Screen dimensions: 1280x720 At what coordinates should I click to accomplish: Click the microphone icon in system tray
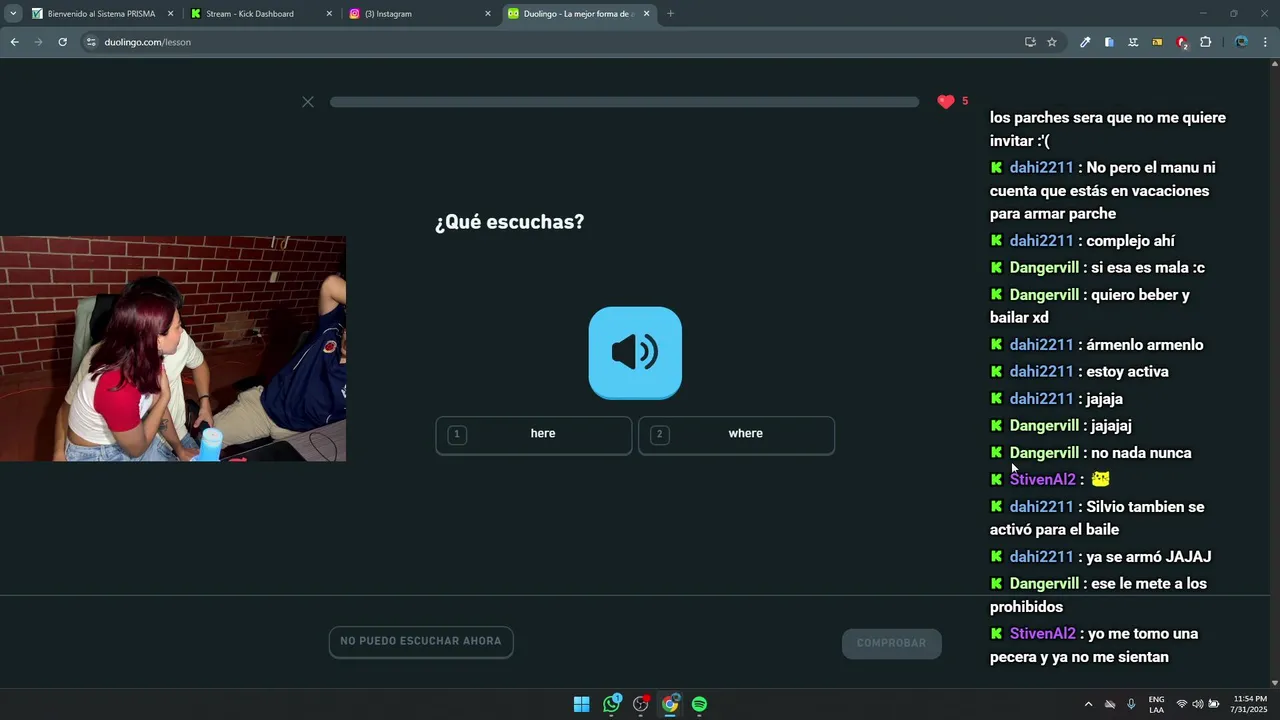pyautogui.click(x=1131, y=704)
